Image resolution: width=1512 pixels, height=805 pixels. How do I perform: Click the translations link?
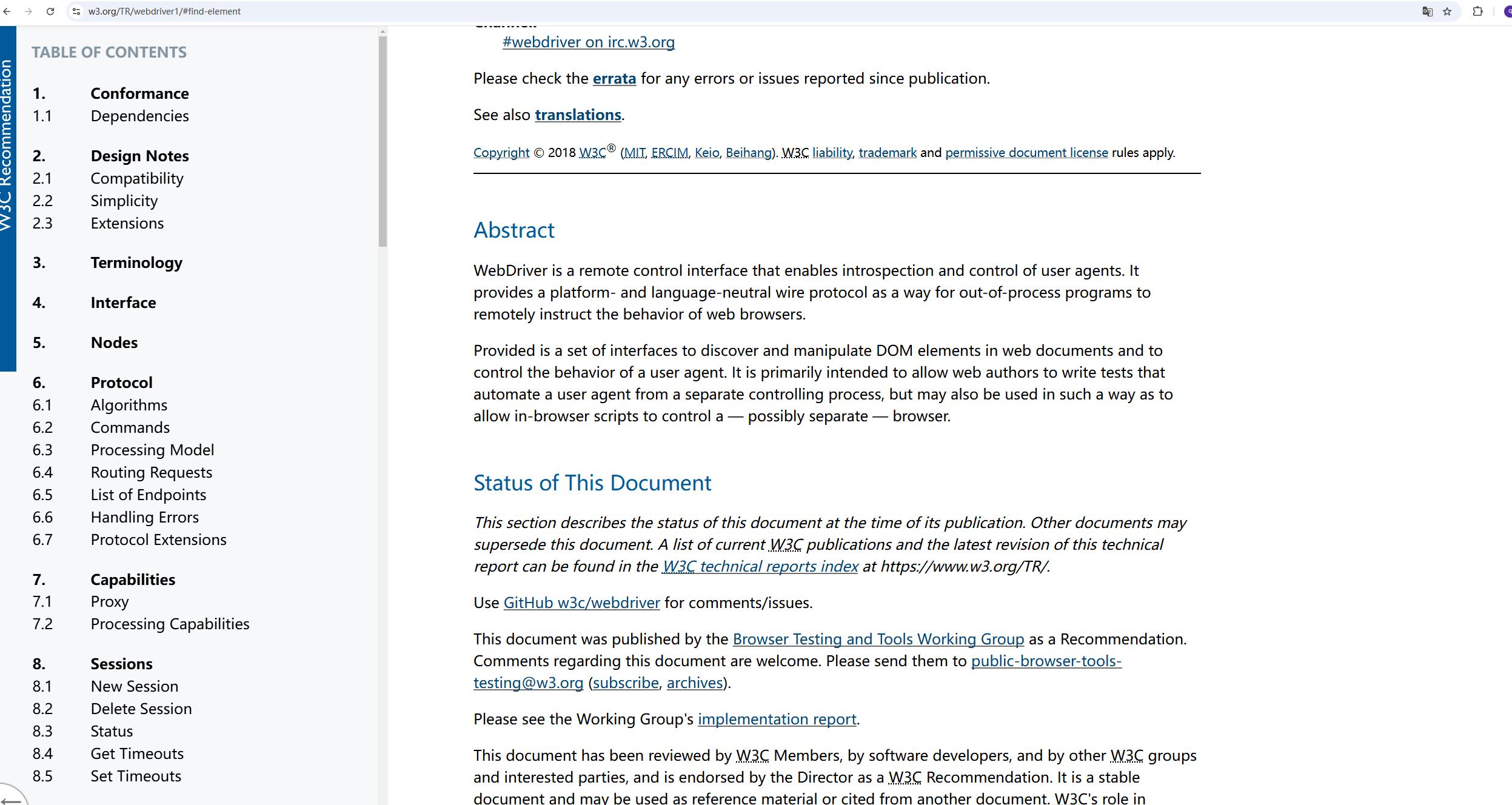(x=577, y=115)
